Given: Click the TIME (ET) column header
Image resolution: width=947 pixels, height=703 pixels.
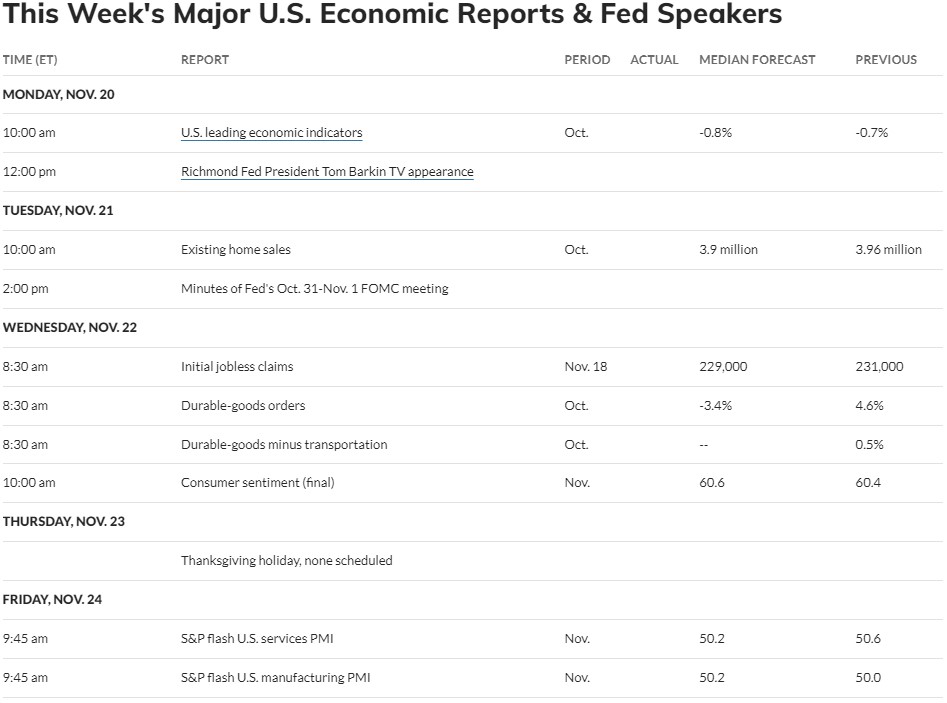Looking at the screenshot, I should pos(30,59).
